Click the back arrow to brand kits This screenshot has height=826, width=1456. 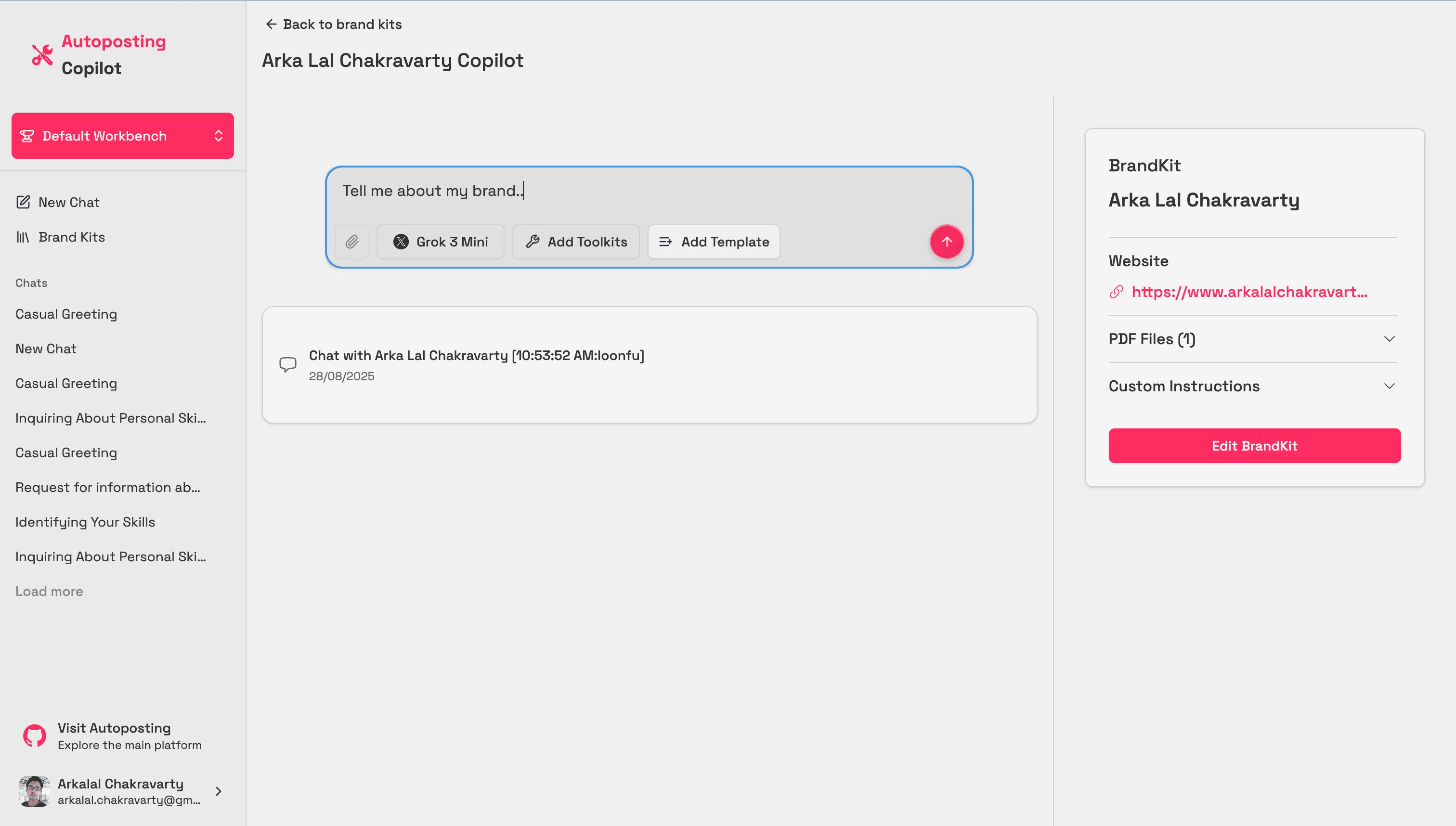click(271, 24)
